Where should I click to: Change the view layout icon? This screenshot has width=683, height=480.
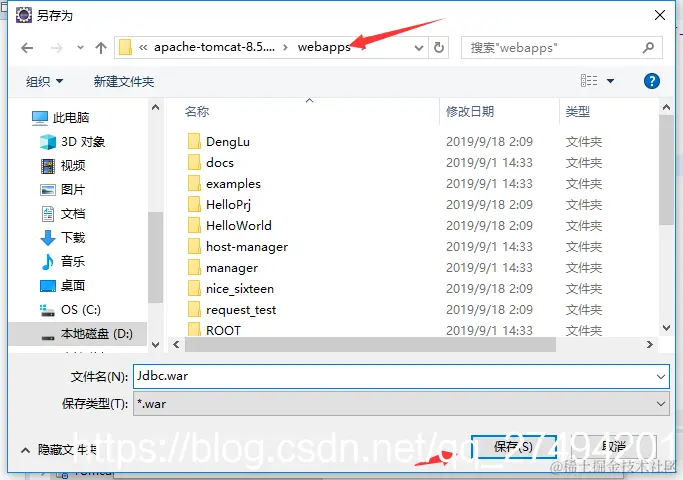[589, 81]
